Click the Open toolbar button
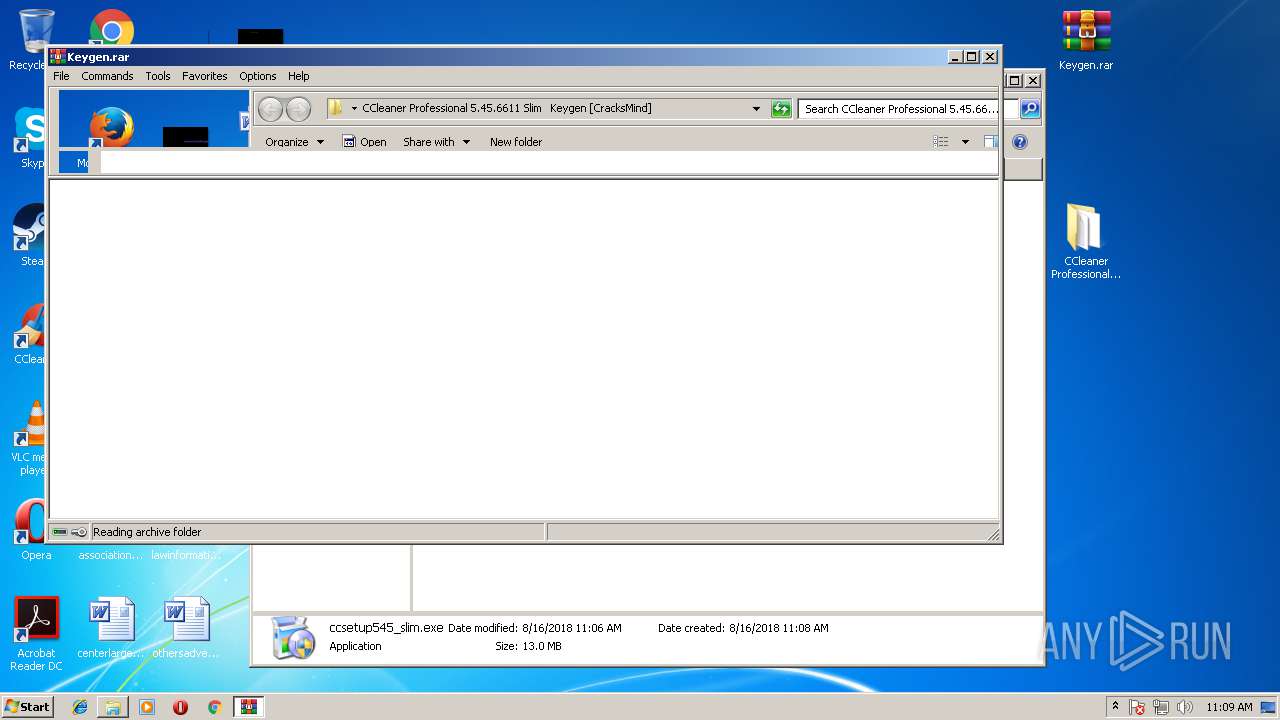Screen dimensions: 1280x720 [364, 142]
